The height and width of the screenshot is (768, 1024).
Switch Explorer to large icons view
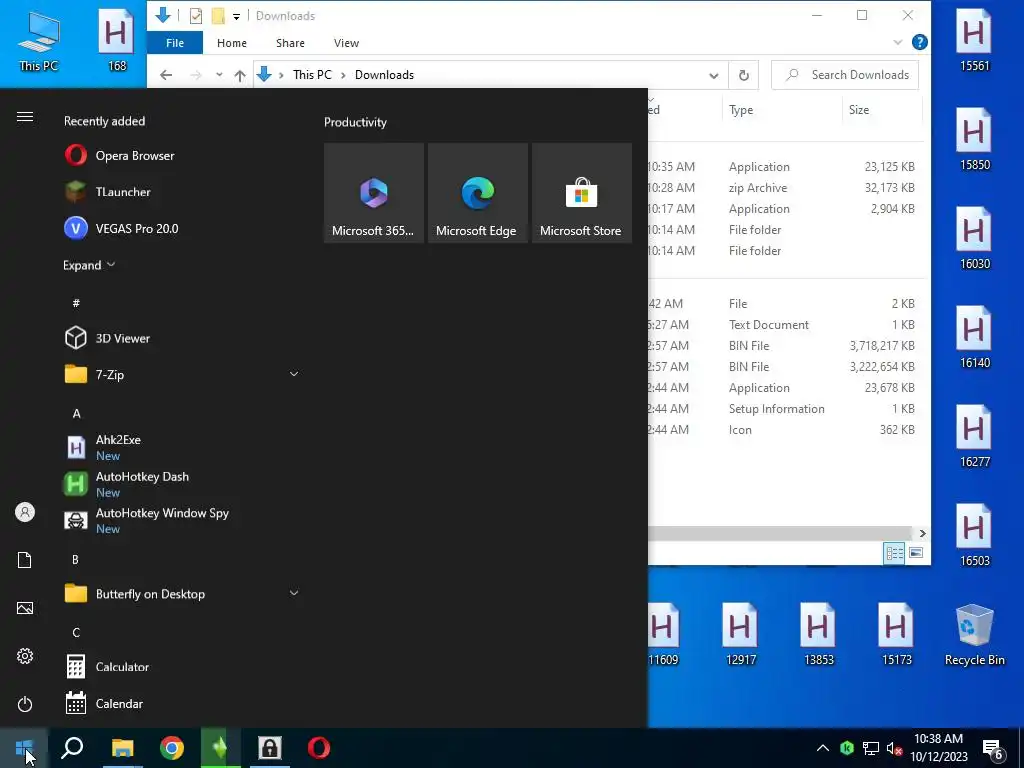[x=916, y=553]
